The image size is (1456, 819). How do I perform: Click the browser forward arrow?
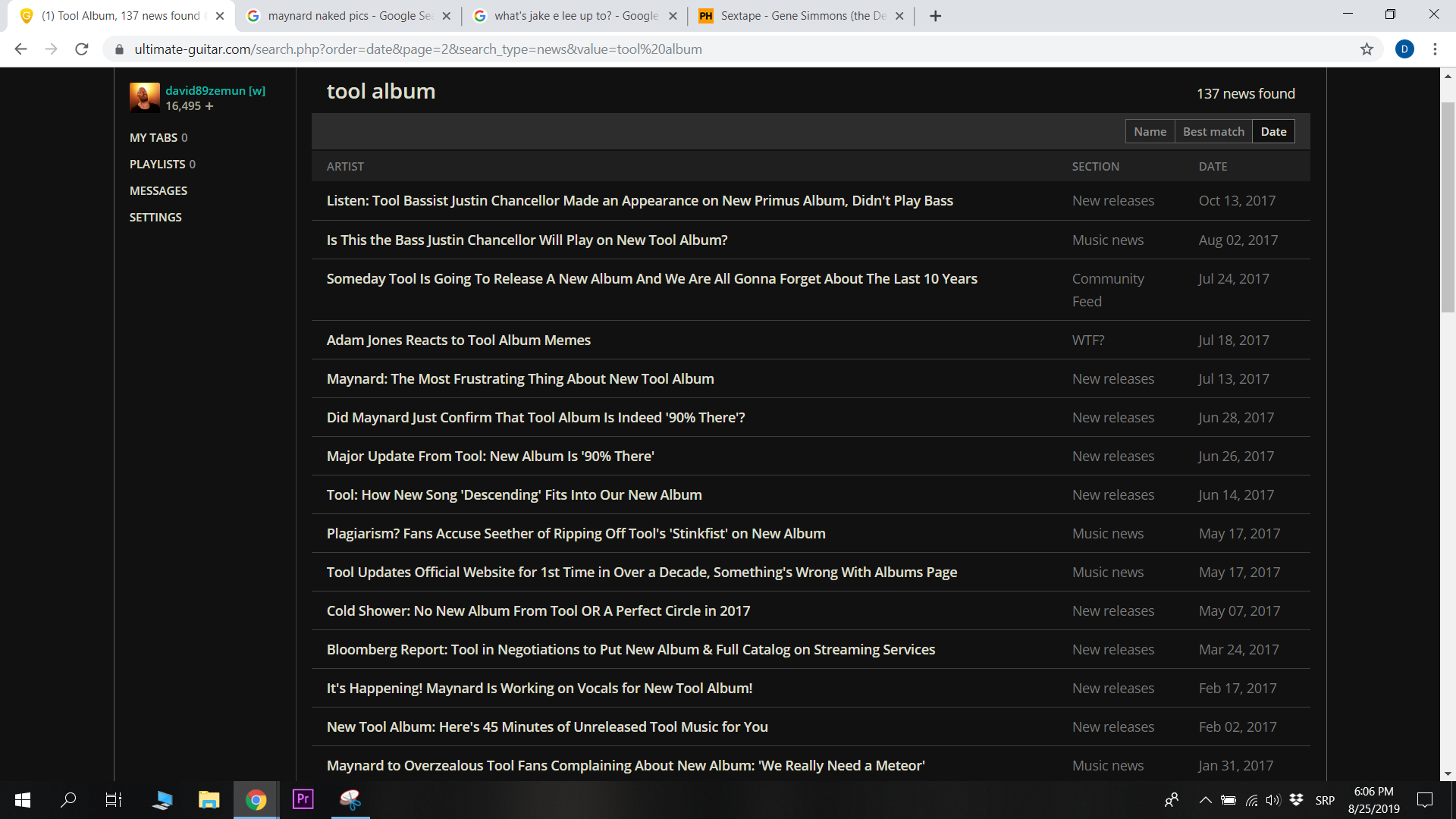[x=51, y=49]
